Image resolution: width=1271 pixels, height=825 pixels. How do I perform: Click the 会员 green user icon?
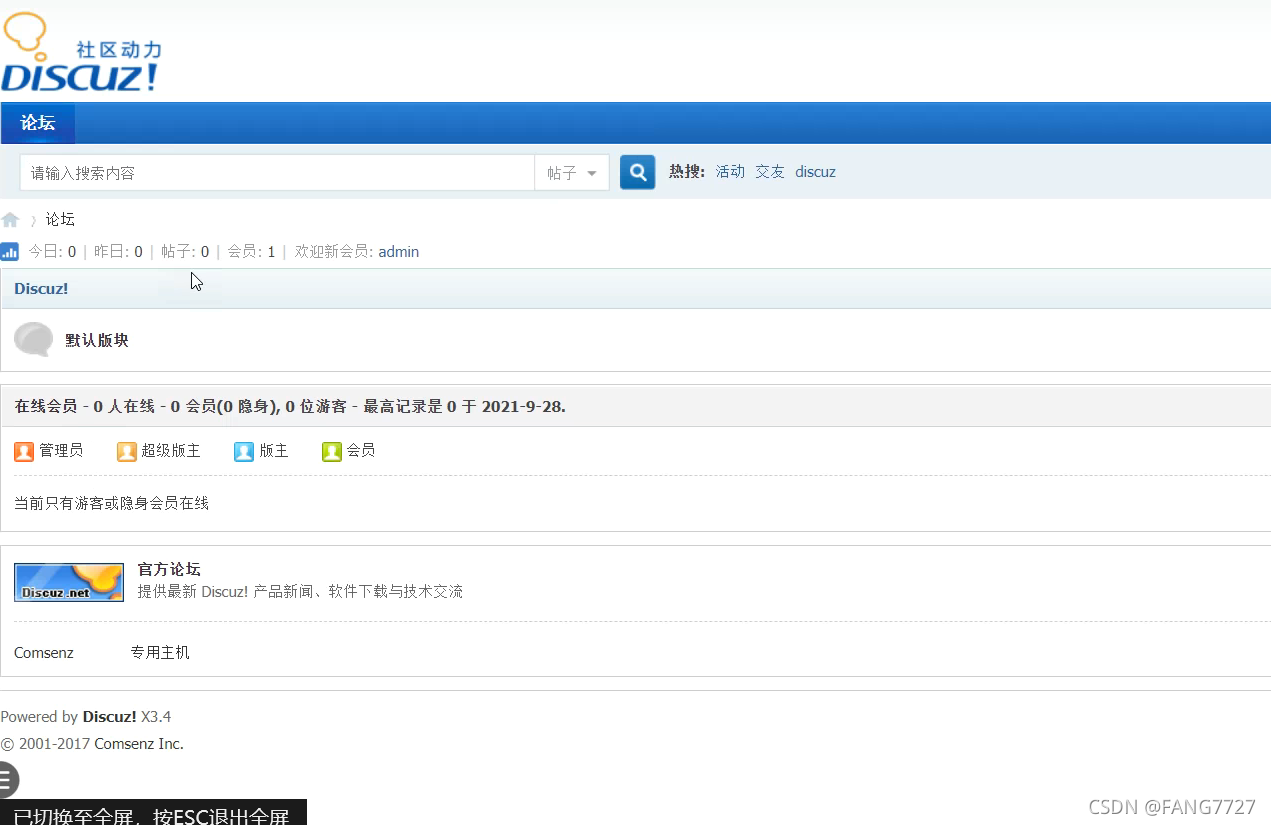(332, 452)
